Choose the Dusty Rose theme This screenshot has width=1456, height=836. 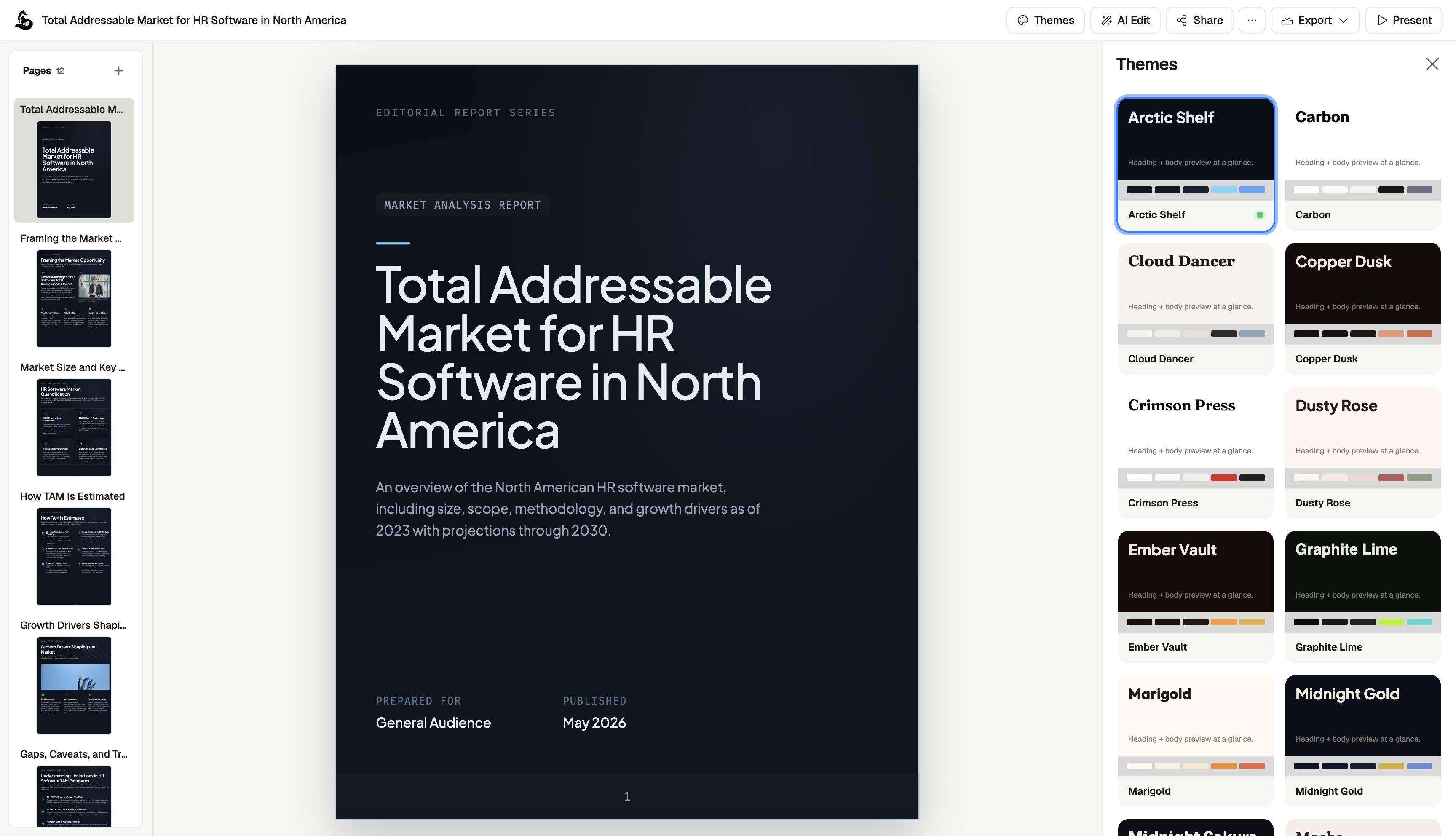1362,453
